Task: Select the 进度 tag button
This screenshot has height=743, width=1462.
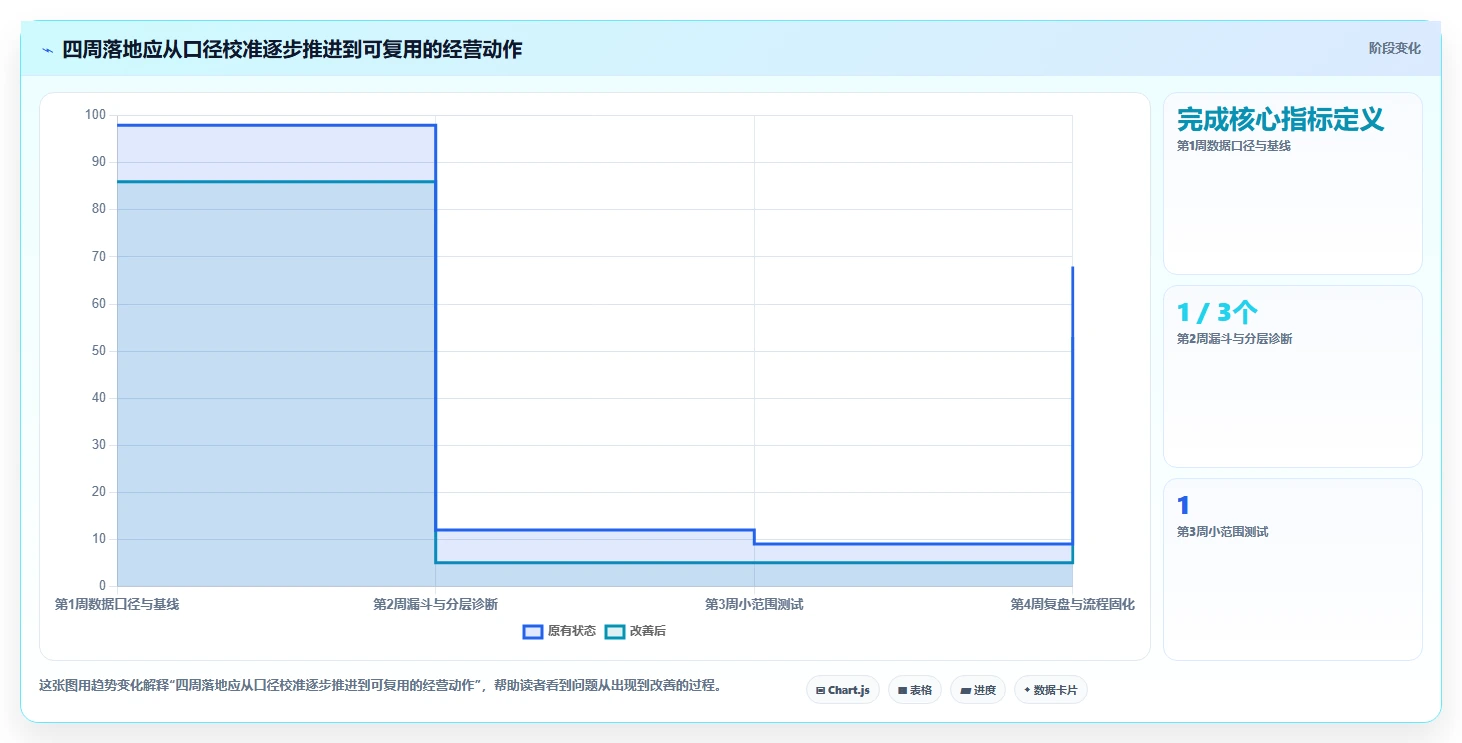Action: point(978,690)
